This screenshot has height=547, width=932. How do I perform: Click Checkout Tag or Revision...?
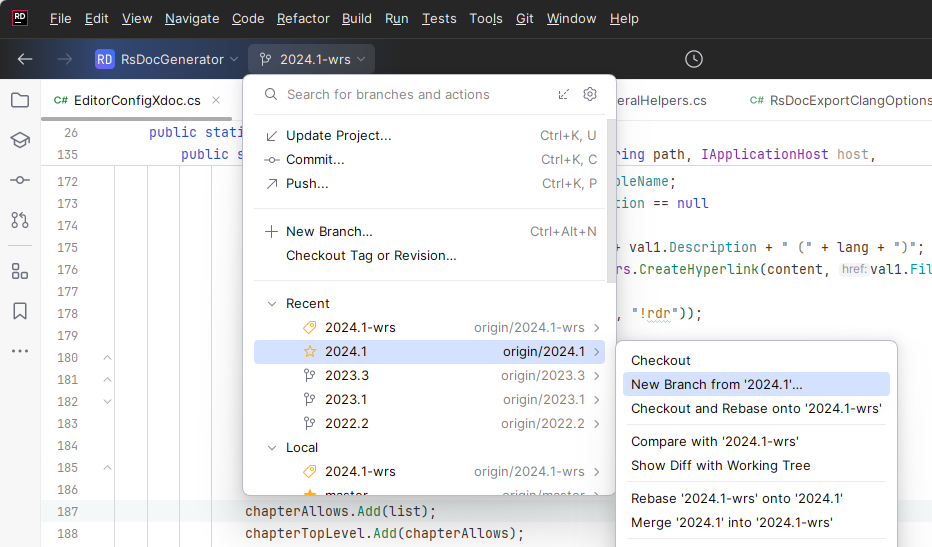(371, 255)
